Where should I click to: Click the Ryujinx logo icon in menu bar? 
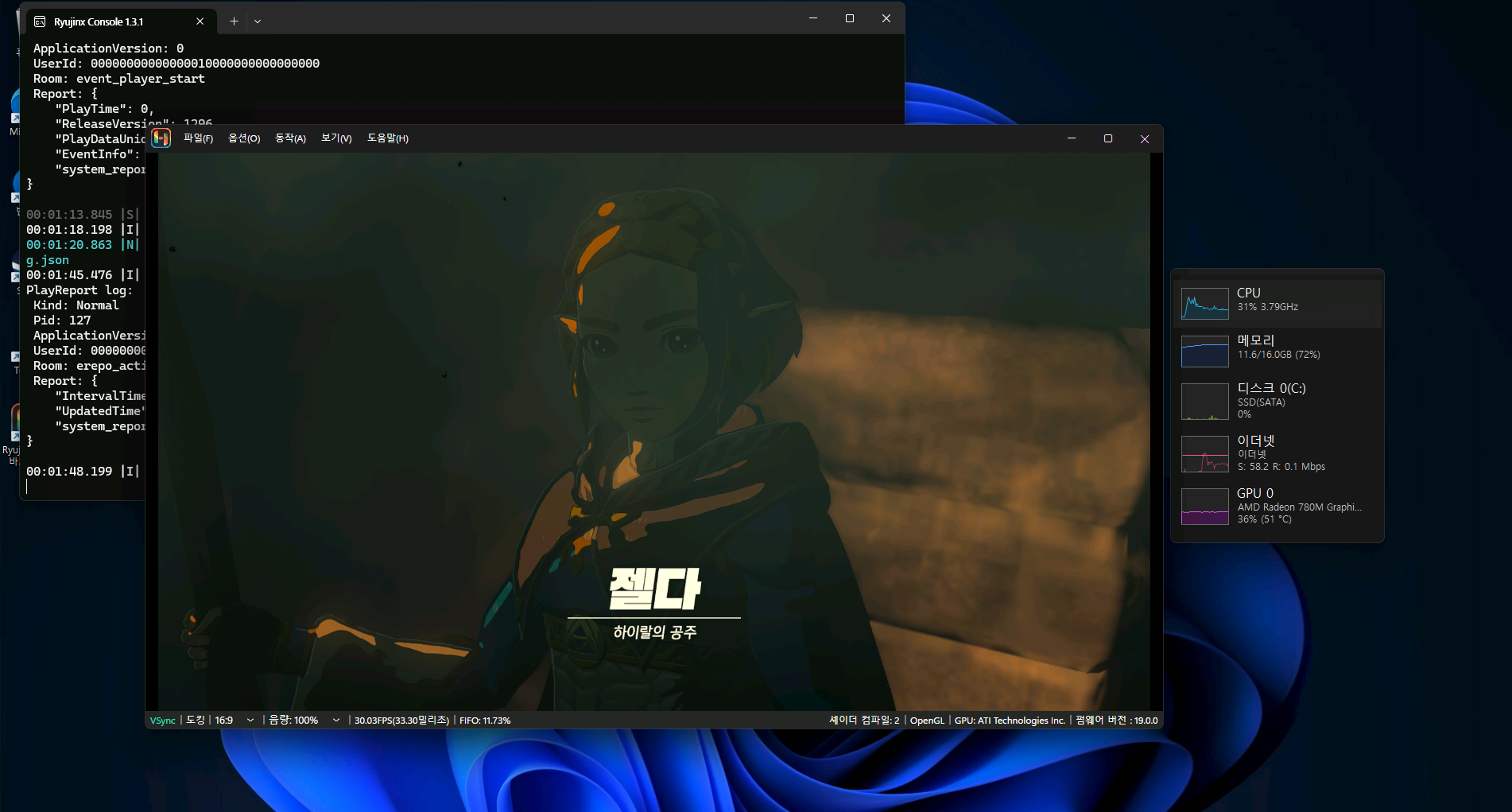pyautogui.click(x=161, y=138)
